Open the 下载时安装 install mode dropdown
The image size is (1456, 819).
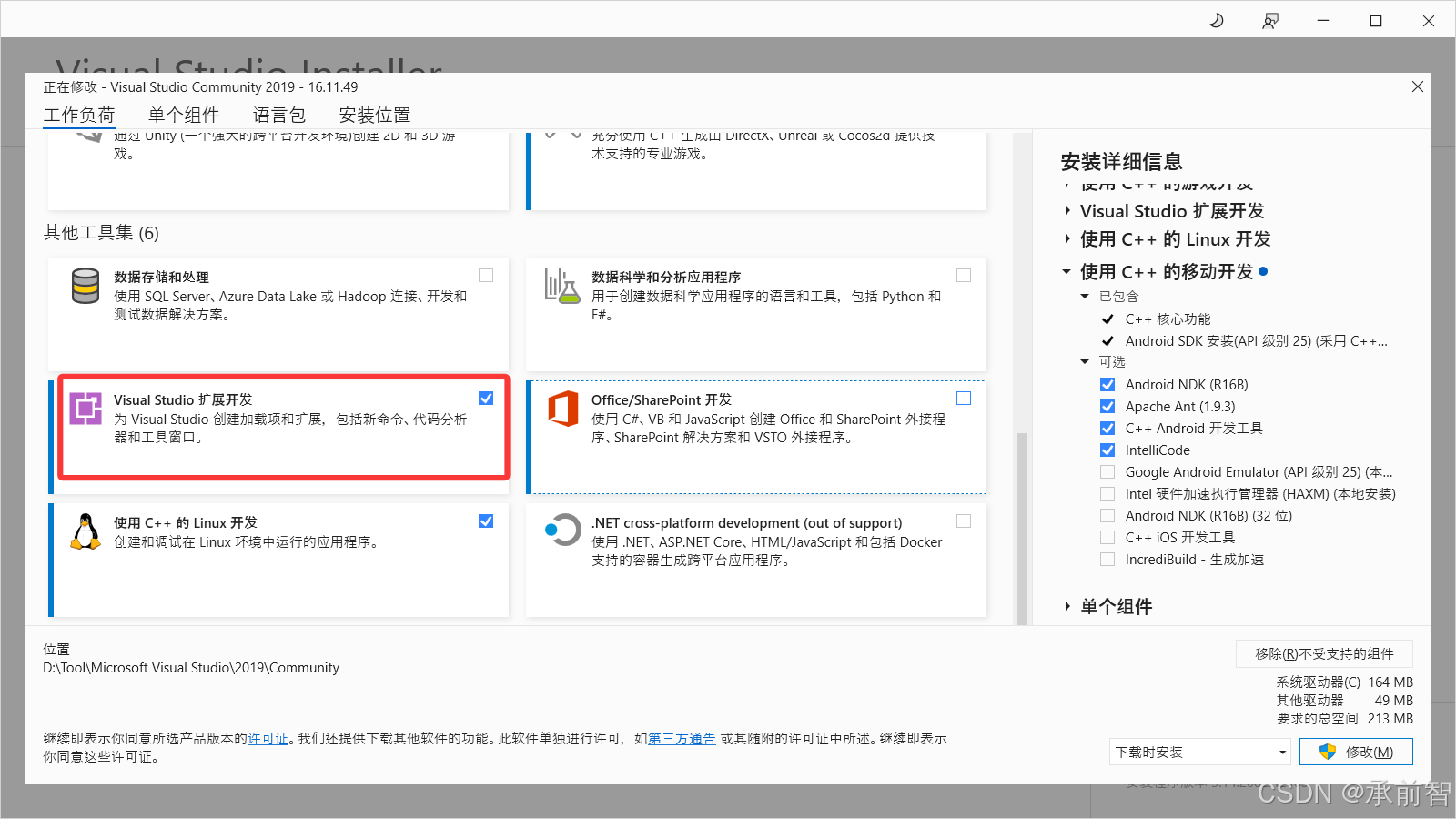1200,752
